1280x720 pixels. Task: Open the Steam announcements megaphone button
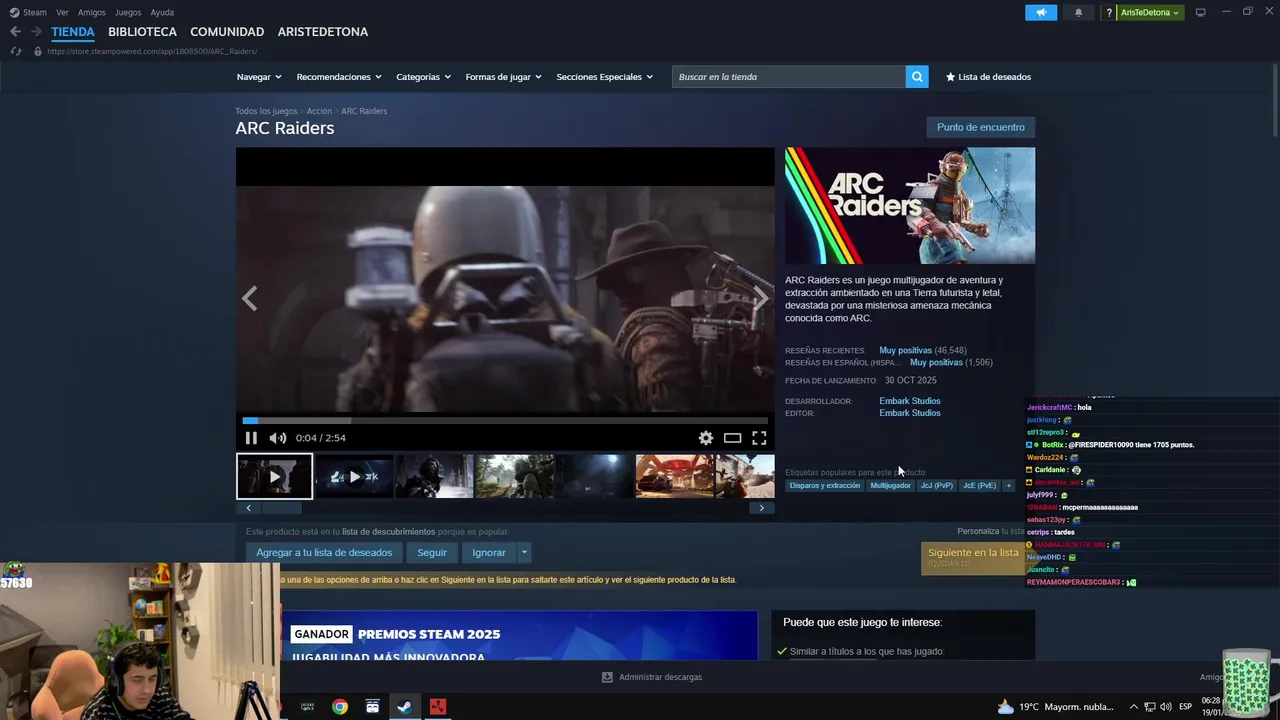(1041, 13)
